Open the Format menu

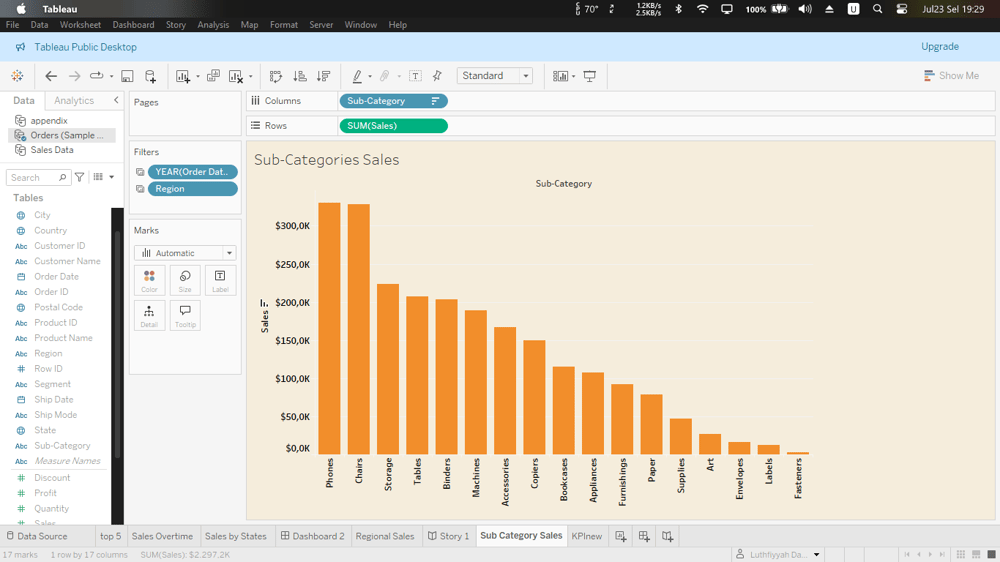(284, 25)
